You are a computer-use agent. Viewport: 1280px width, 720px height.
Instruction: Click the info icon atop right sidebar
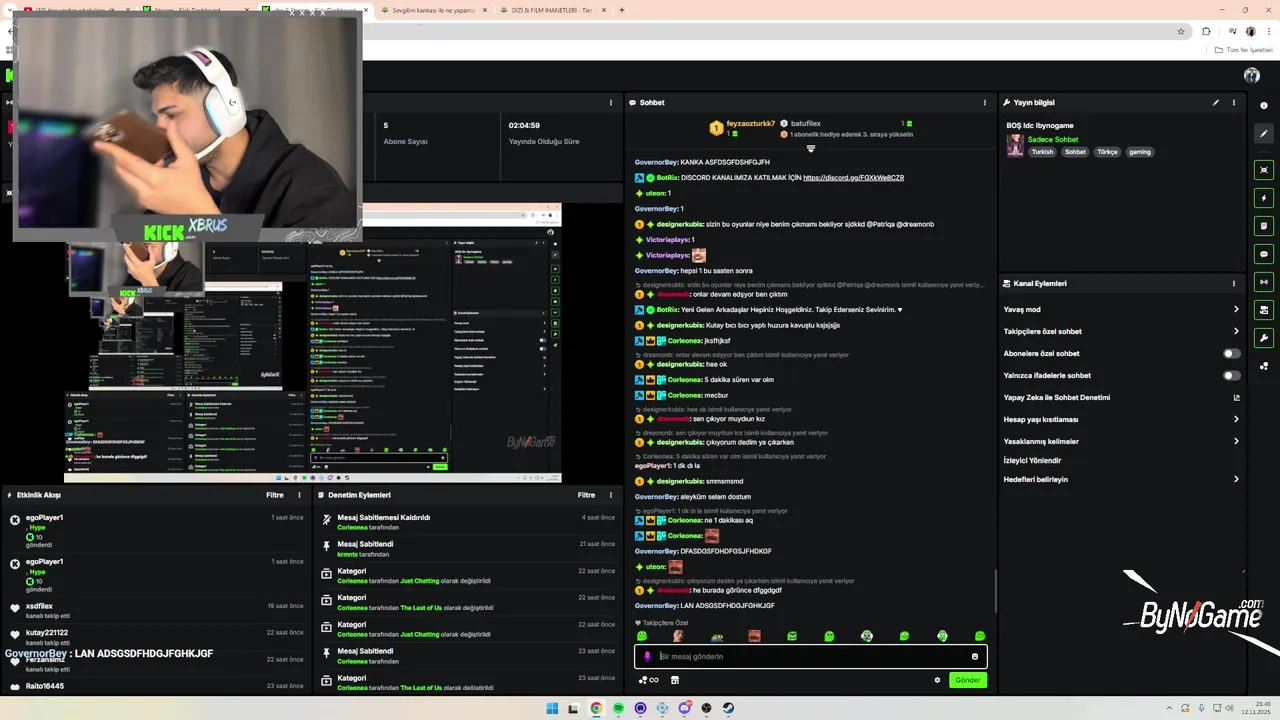coord(1264,105)
